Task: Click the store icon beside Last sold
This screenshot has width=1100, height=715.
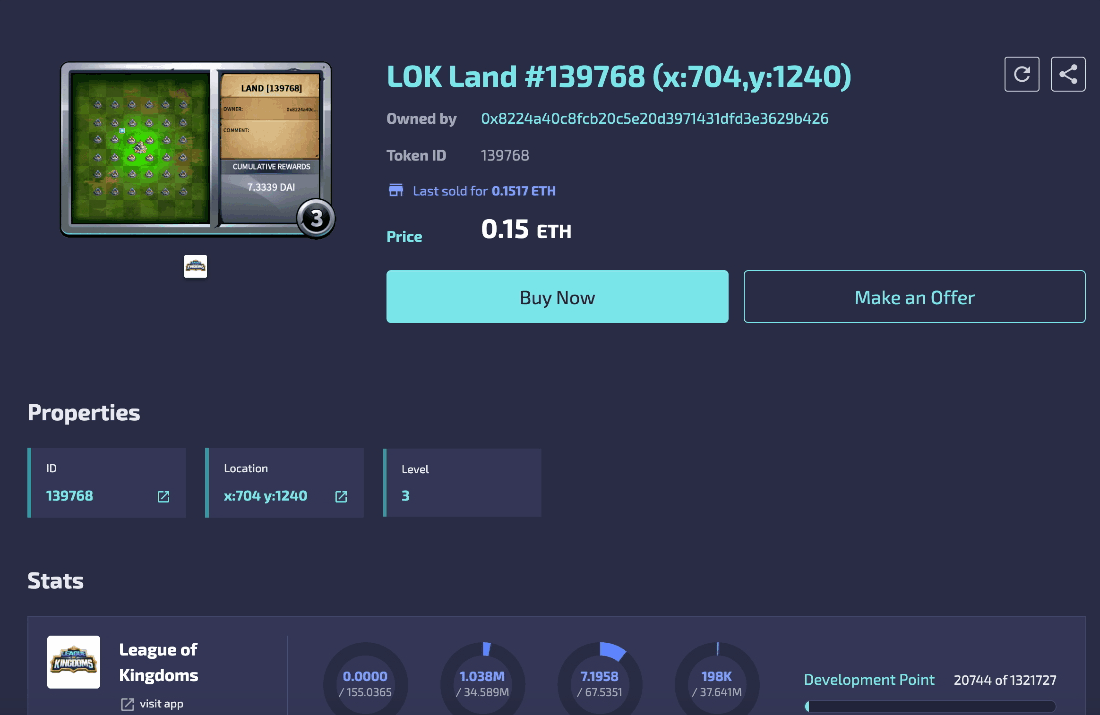Action: pos(396,190)
